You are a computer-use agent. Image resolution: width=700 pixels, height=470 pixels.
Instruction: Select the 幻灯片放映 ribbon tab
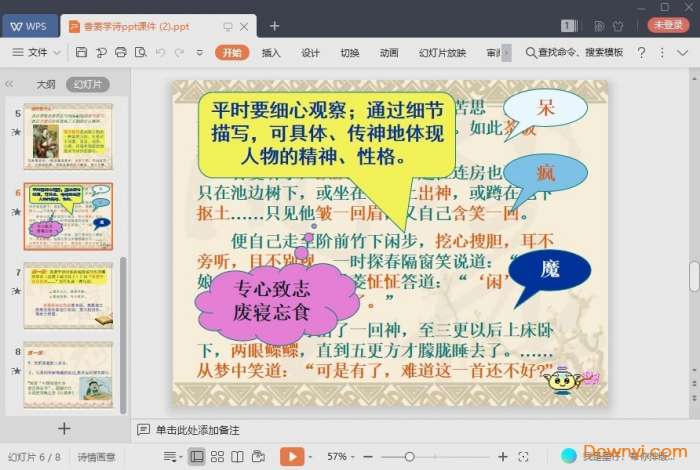click(442, 53)
